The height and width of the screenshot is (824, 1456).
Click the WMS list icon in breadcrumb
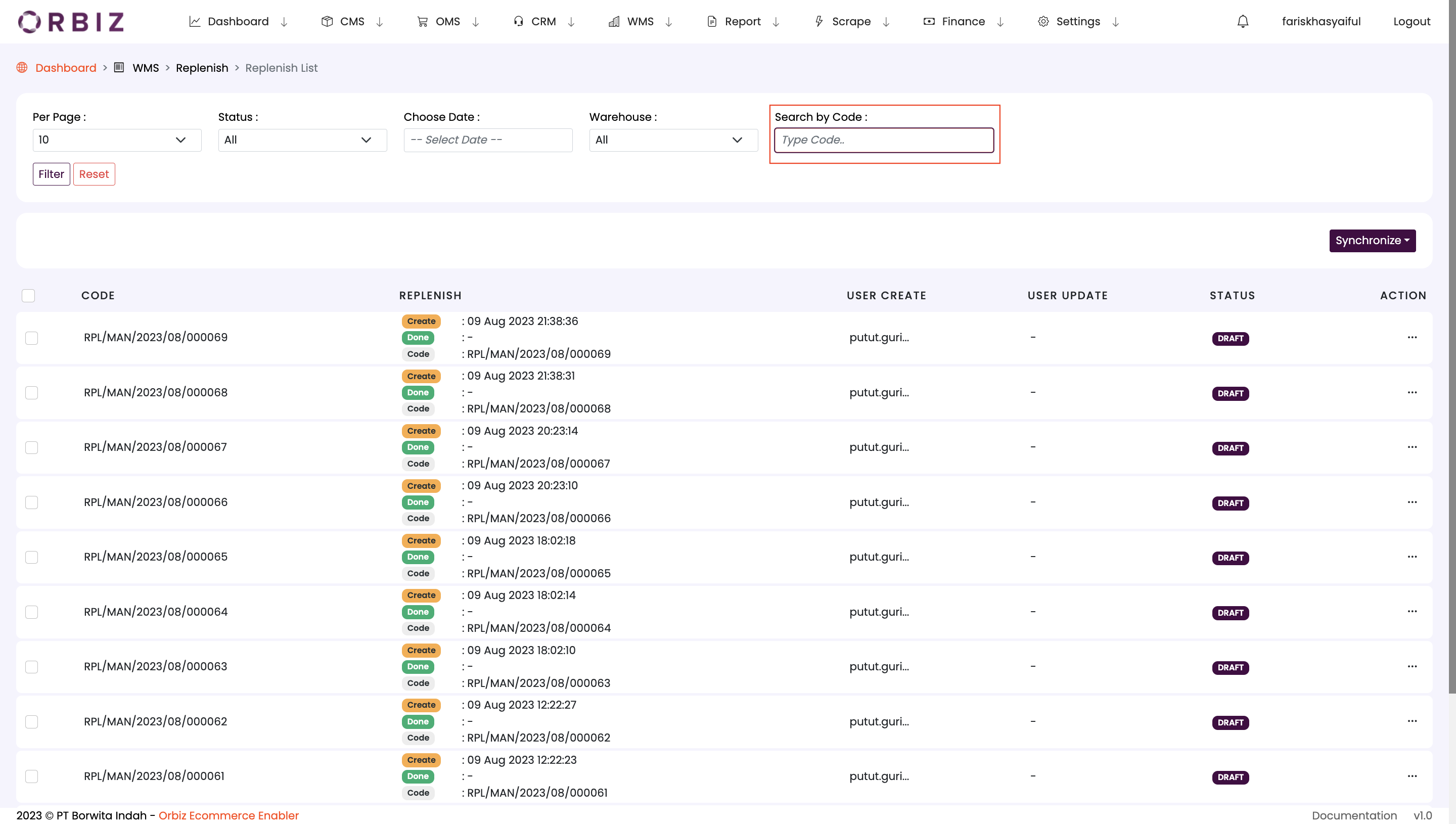119,67
